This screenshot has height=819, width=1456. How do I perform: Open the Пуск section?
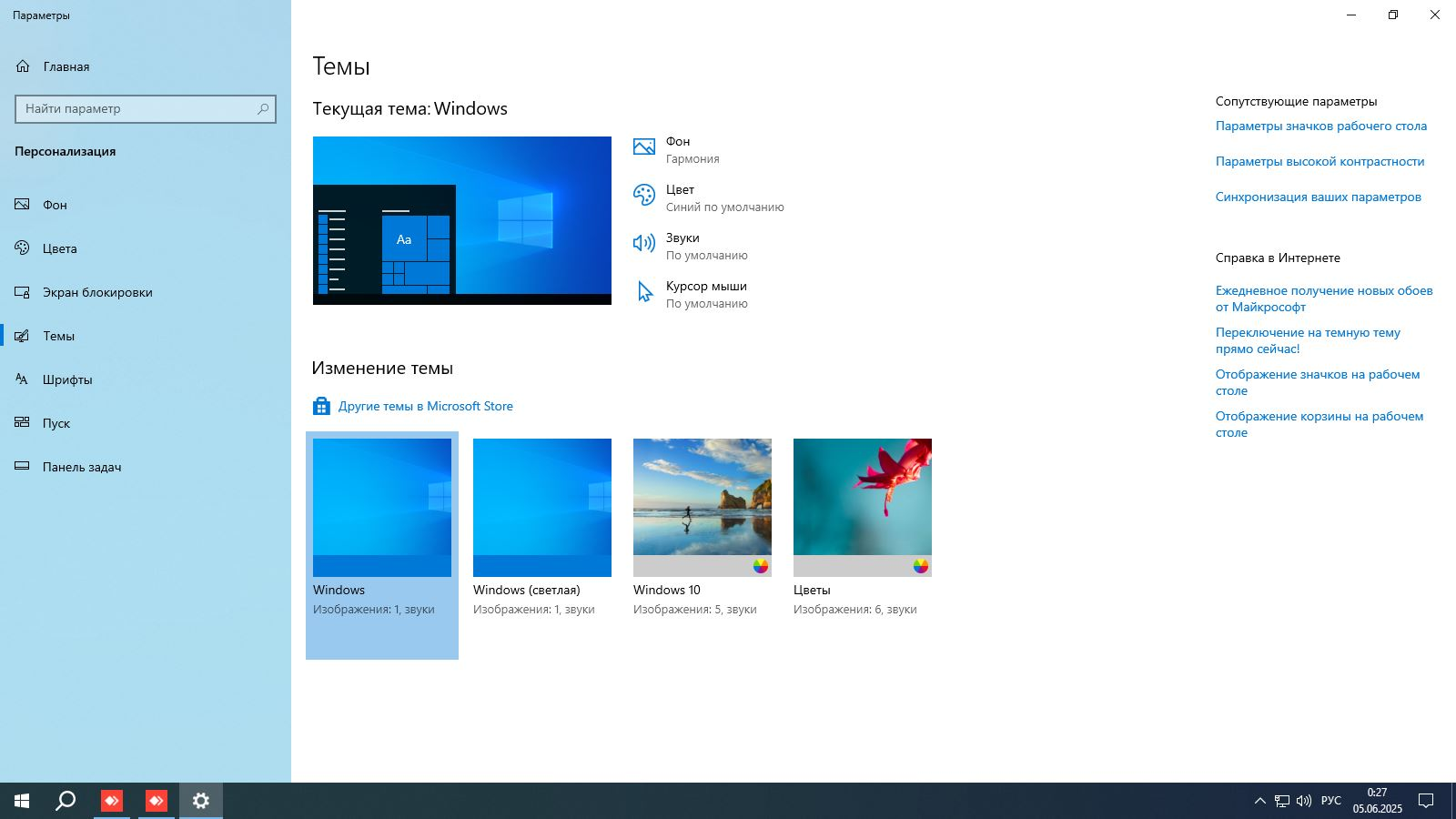click(146, 423)
